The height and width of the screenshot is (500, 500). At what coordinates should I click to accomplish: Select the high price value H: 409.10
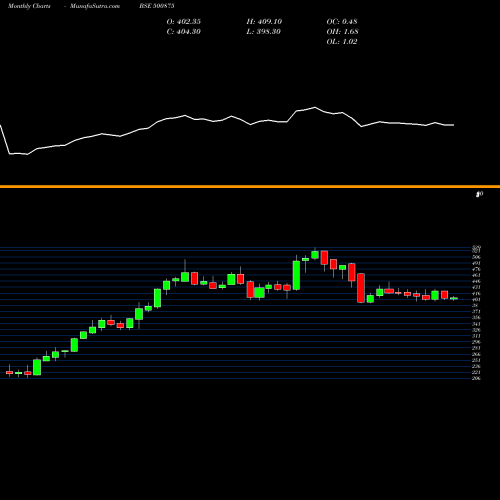tap(264, 22)
